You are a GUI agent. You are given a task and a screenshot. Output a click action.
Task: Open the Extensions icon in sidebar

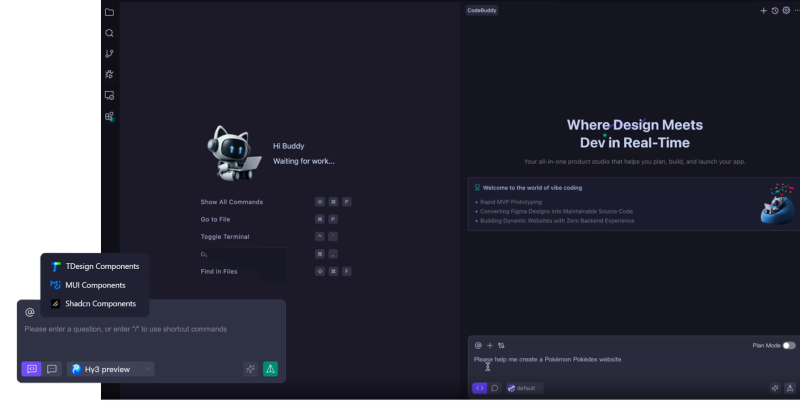tap(109, 117)
